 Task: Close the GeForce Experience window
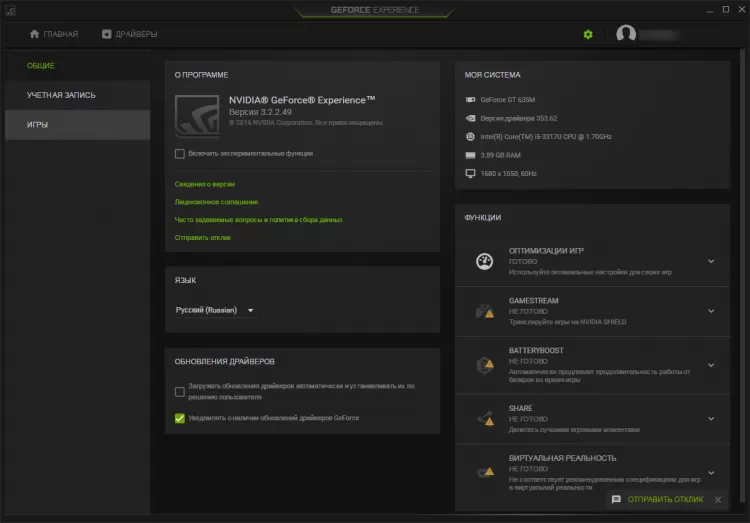click(x=741, y=10)
